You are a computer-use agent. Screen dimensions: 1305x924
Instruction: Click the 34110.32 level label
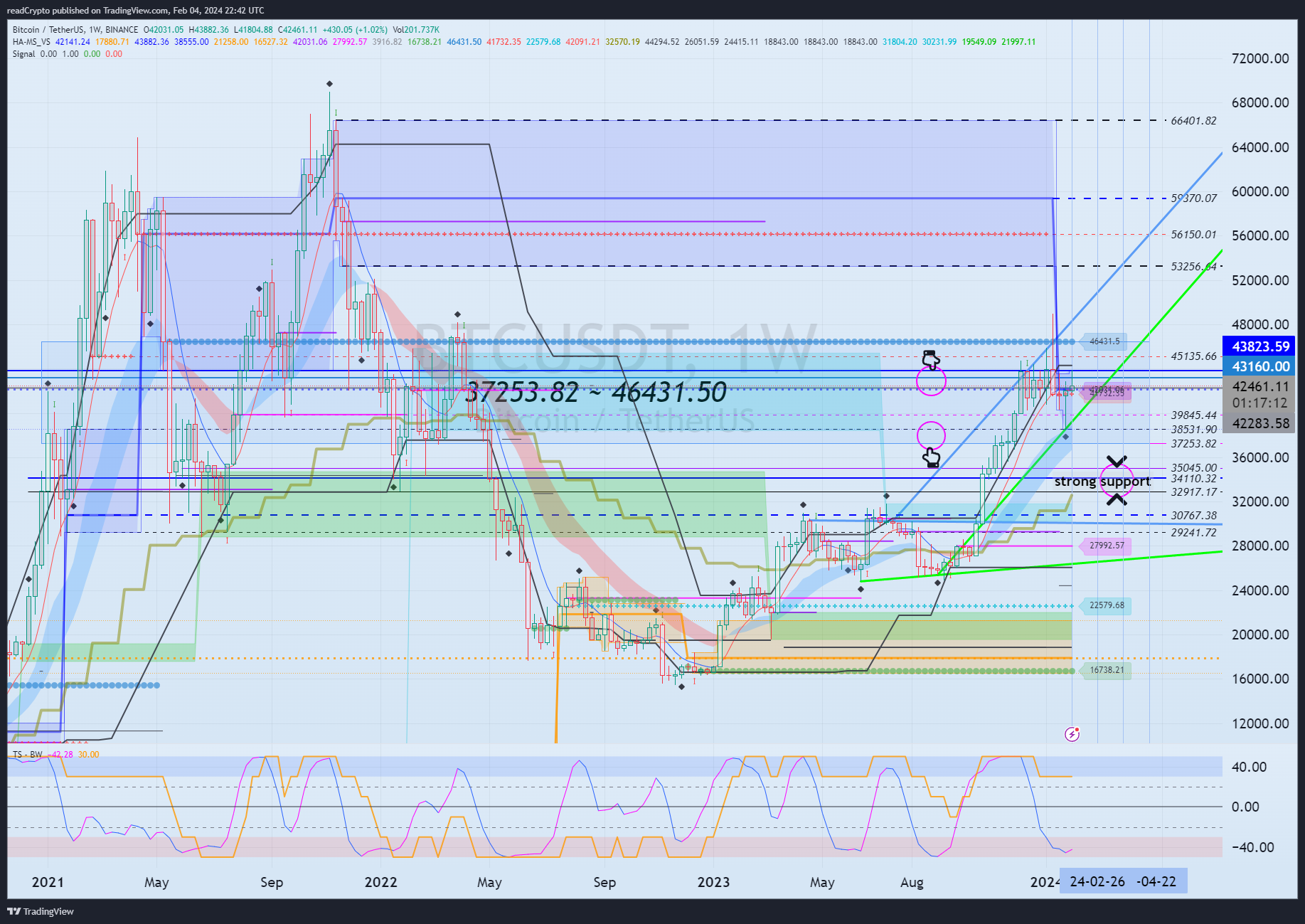(1193, 479)
